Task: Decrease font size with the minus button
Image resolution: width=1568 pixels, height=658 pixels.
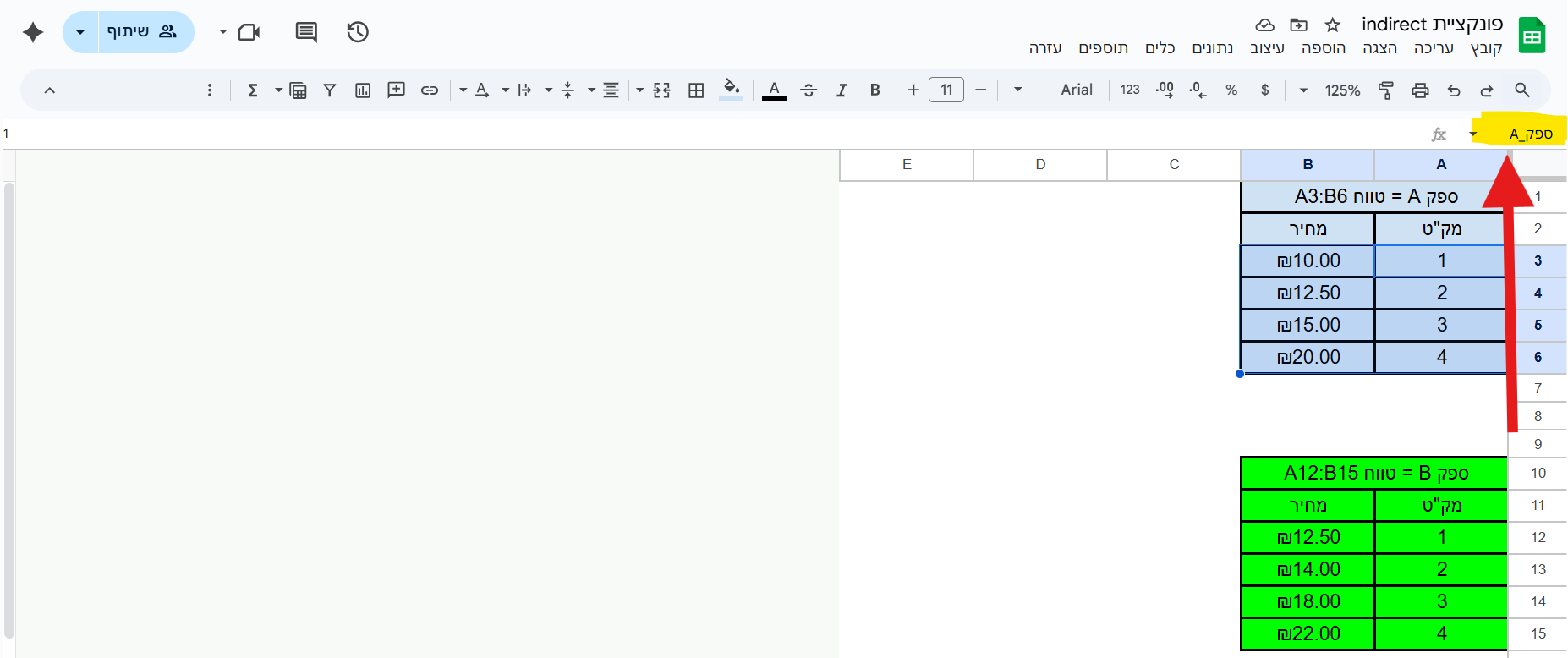Action: pos(981,90)
